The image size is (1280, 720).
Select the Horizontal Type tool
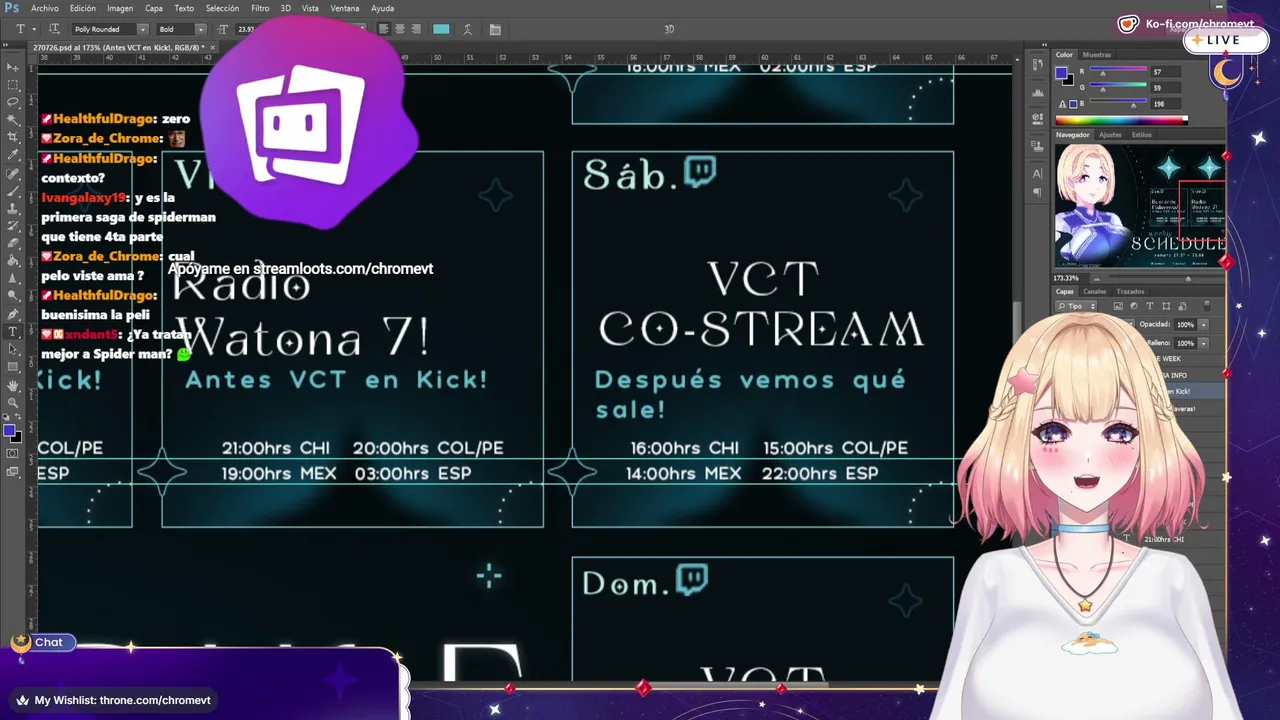coord(13,332)
